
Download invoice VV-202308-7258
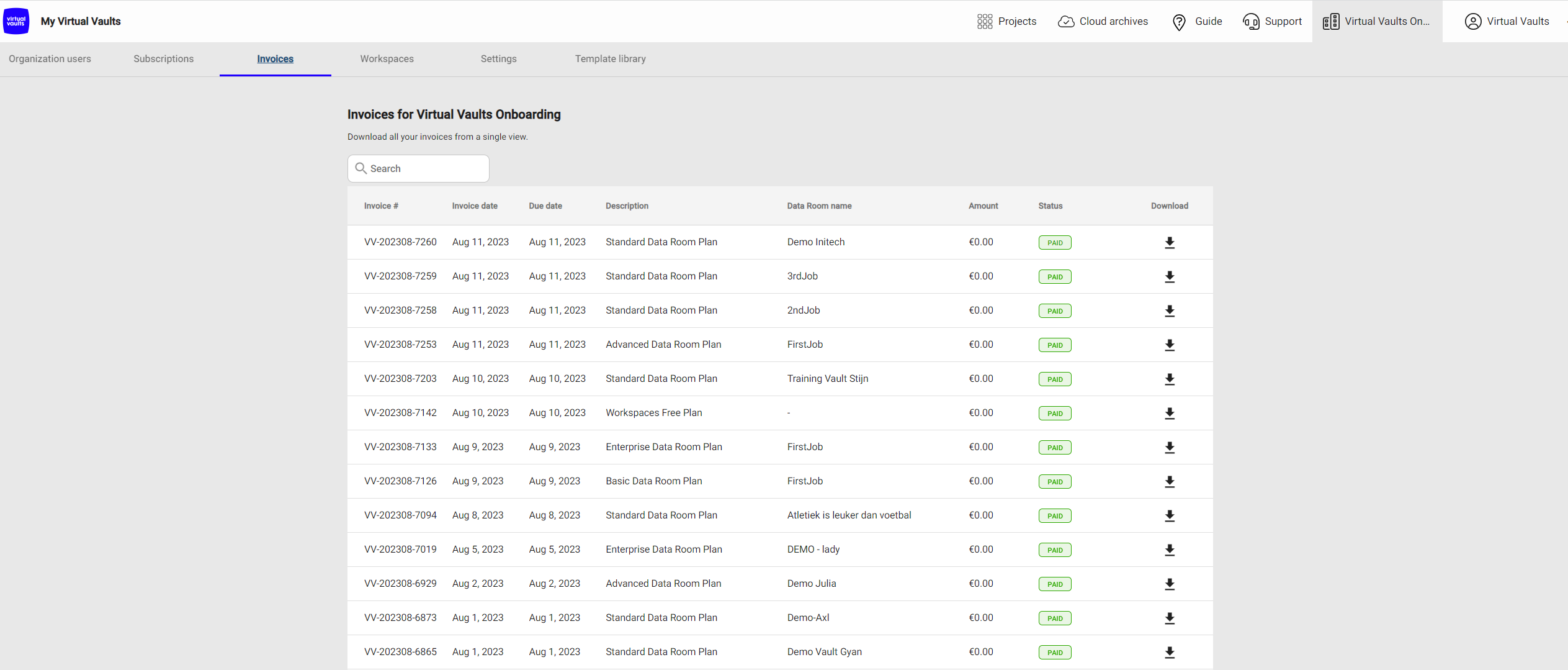point(1170,311)
